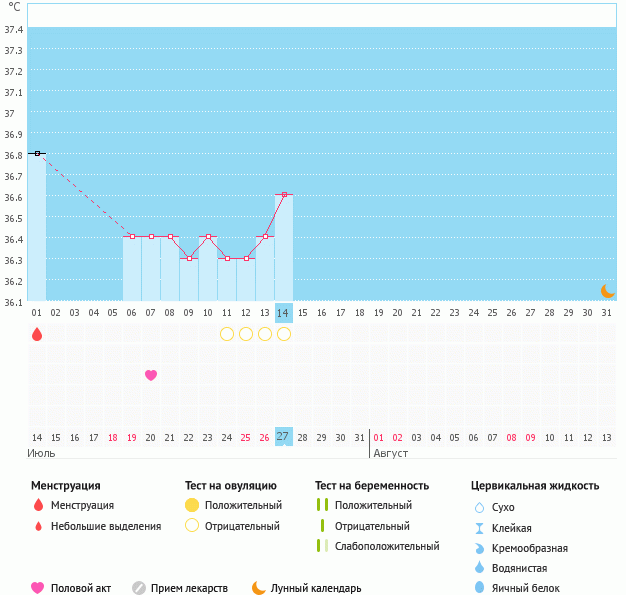Viewport: 626px width, 595px height.
Task: Click the yellow Положительный ovulation legend icon
Action: (x=192, y=505)
